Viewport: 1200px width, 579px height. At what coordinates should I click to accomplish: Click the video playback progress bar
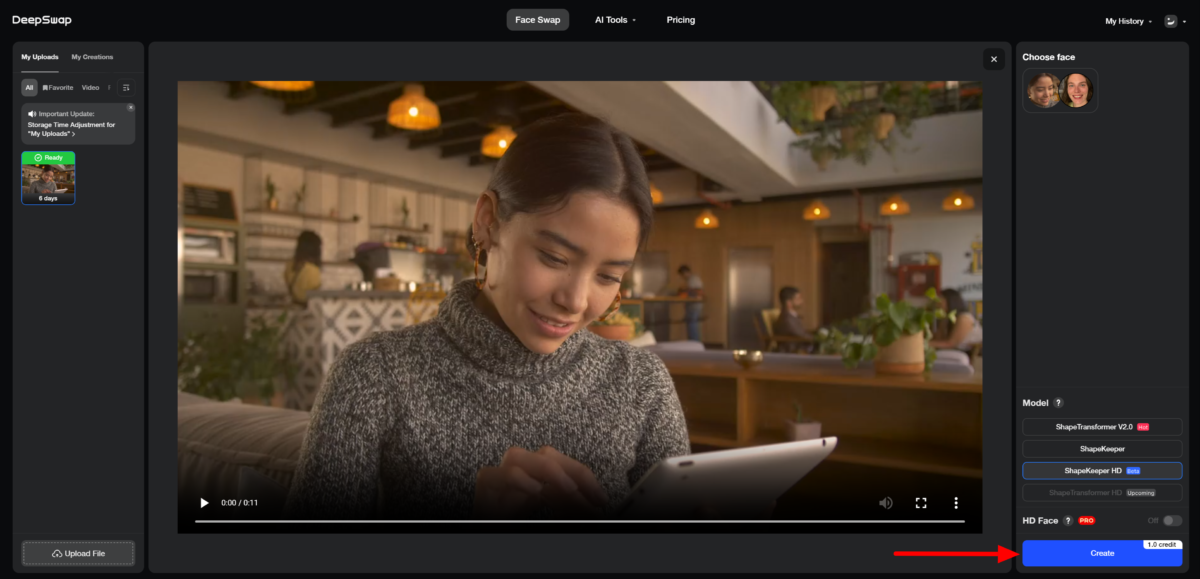coord(580,521)
